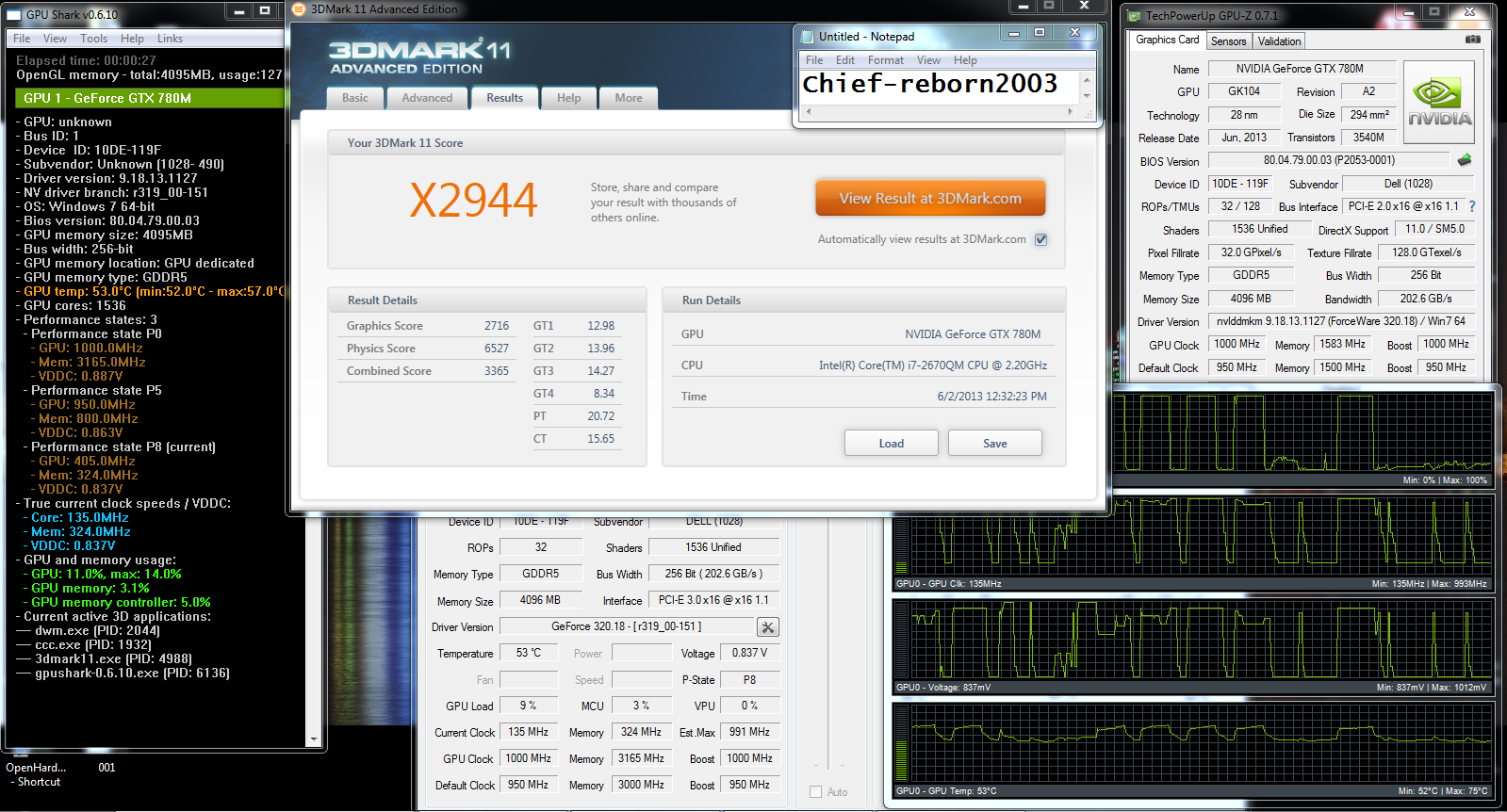Select the Results tab in 3DMark

point(504,97)
